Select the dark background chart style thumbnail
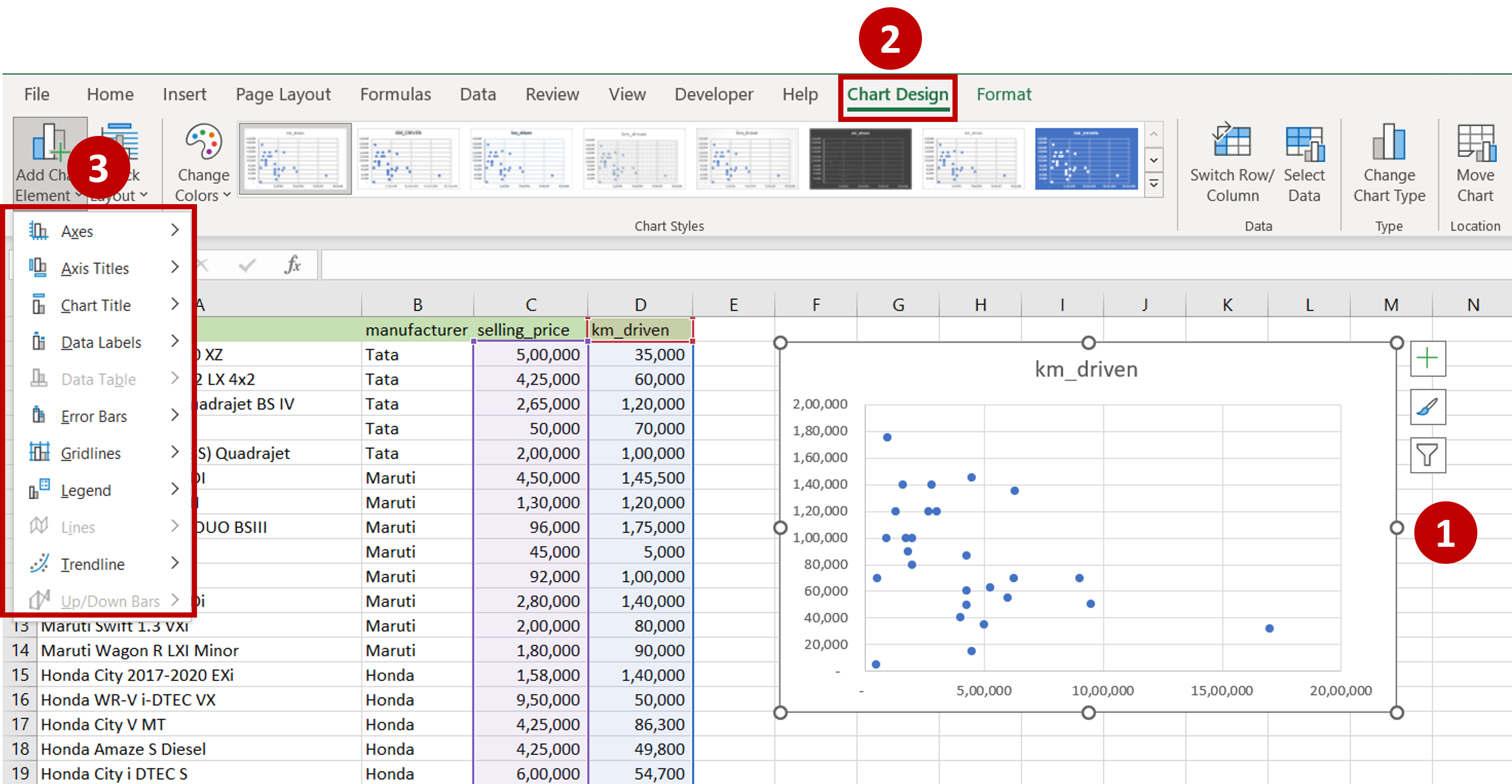This screenshot has width=1512, height=784. tap(860, 159)
